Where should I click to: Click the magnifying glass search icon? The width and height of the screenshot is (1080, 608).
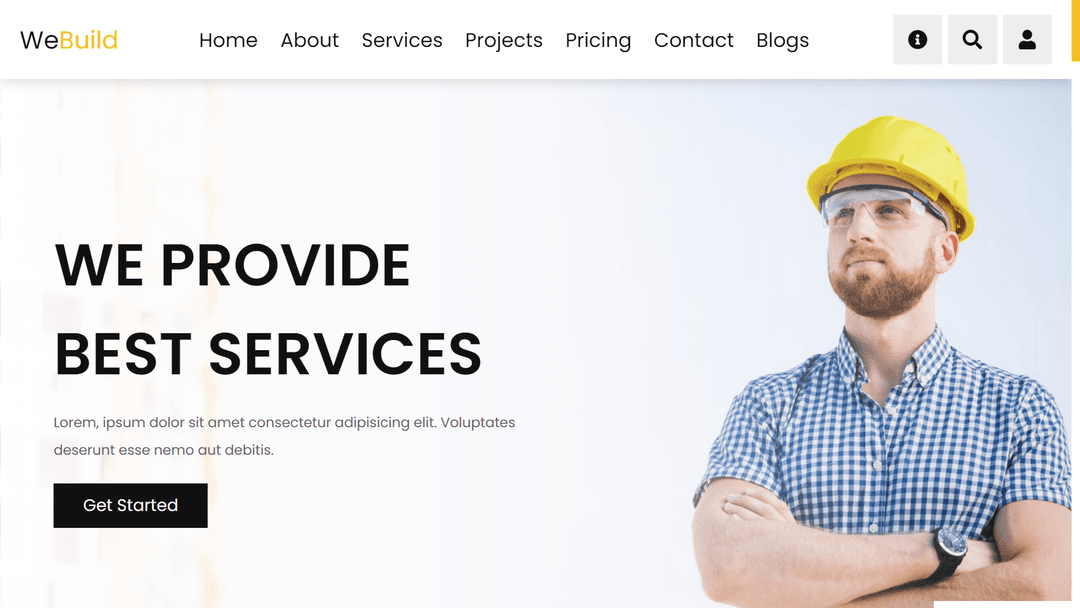(x=972, y=40)
